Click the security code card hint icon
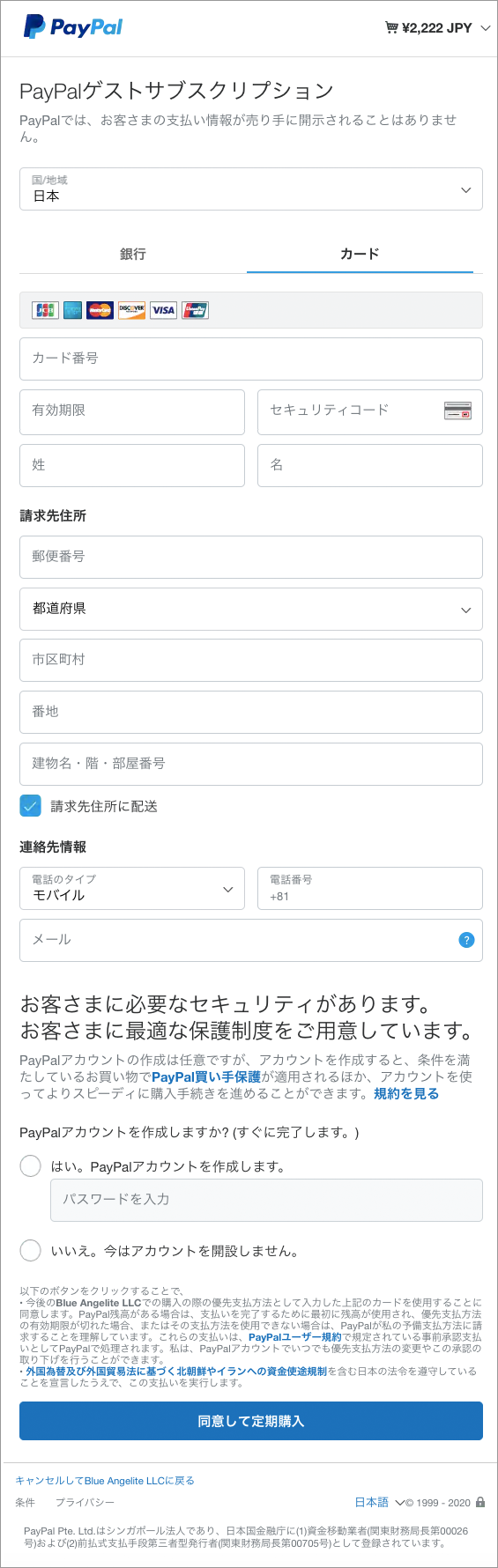 457,410
